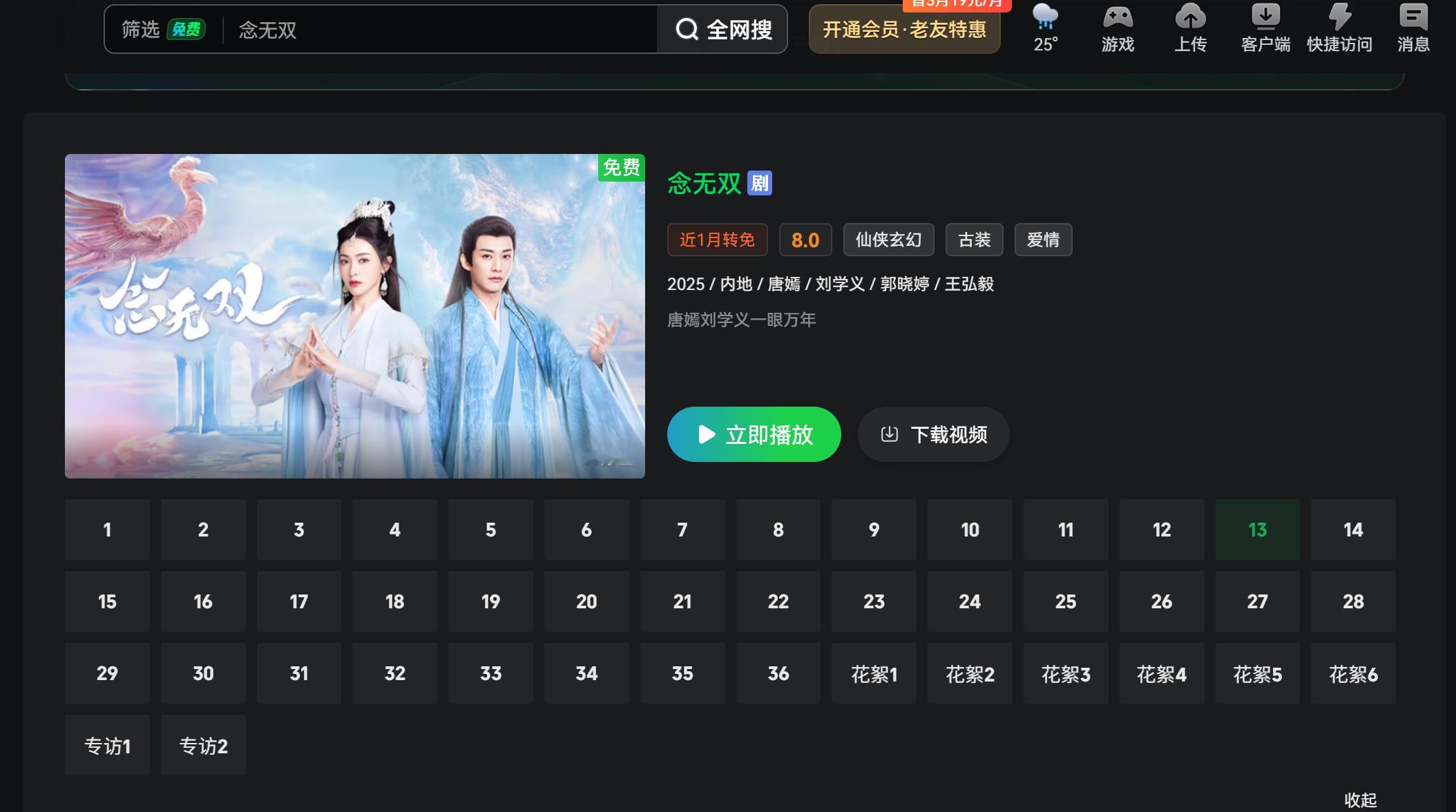Select episode 27
Screen dimensions: 1456x812
[x=1258, y=601]
